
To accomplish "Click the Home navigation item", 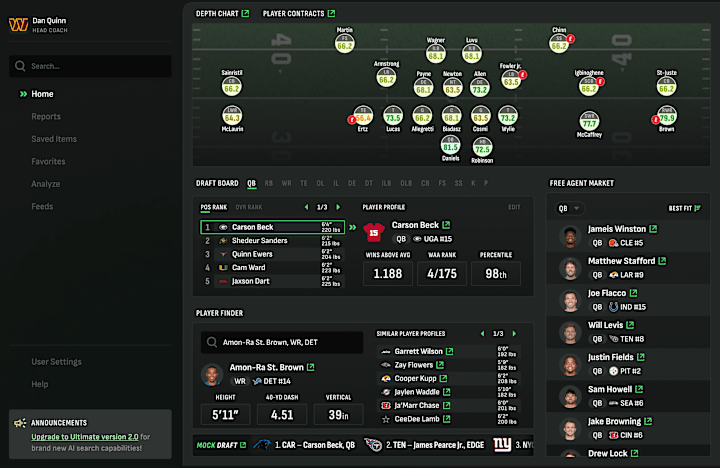I will (42, 94).
